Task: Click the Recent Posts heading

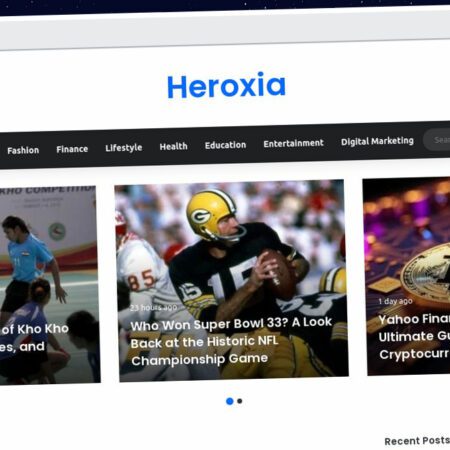Action: [417, 441]
